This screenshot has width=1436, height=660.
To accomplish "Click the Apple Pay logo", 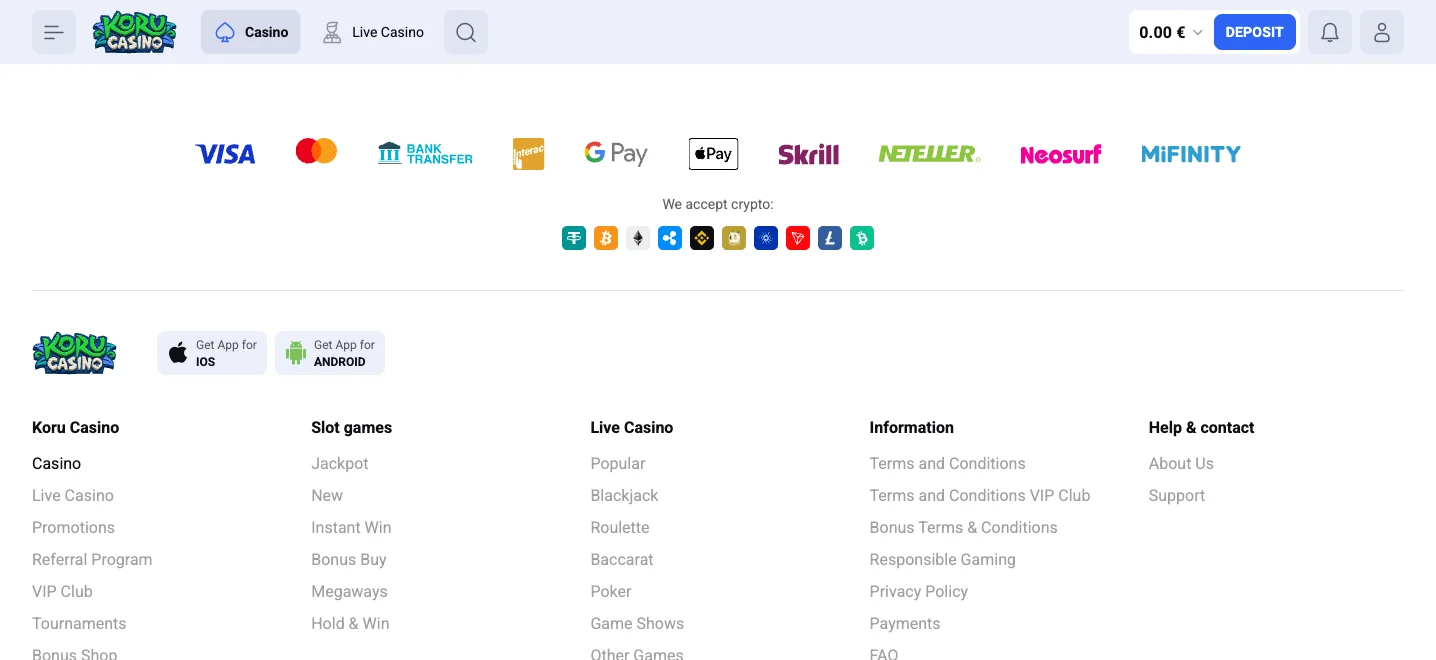I will click(x=713, y=154).
